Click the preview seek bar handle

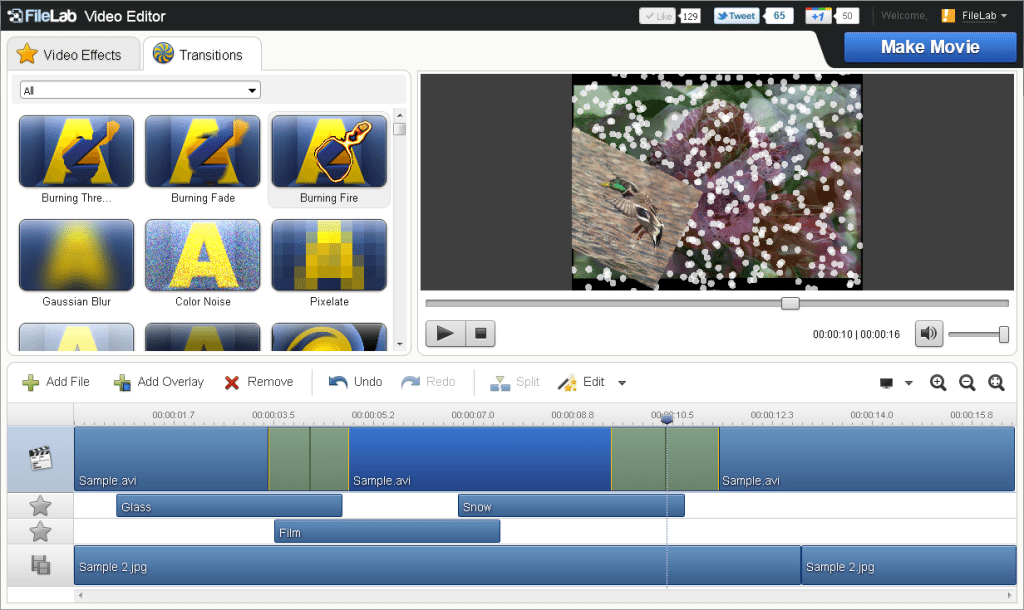pos(790,303)
